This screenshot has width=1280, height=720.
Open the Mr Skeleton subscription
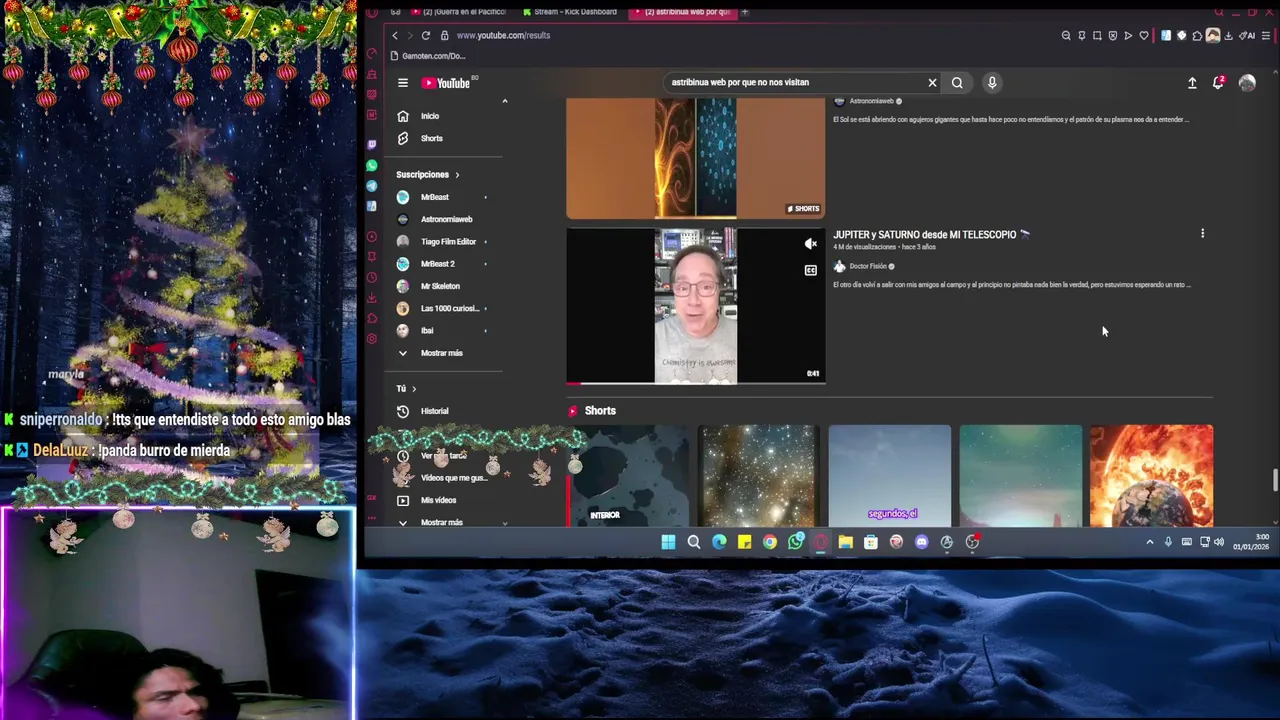point(440,286)
